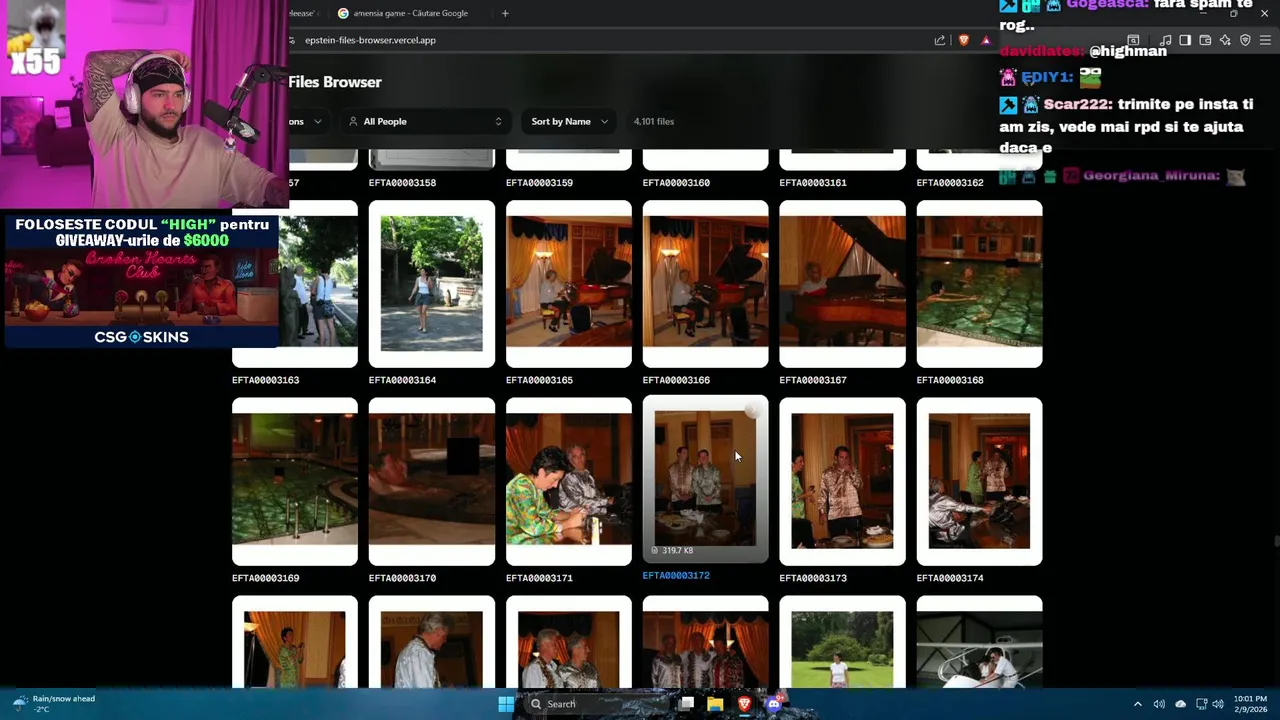Open the bottom-row aircraft cockpit thumbnail
The image size is (1280, 720).
point(980,642)
